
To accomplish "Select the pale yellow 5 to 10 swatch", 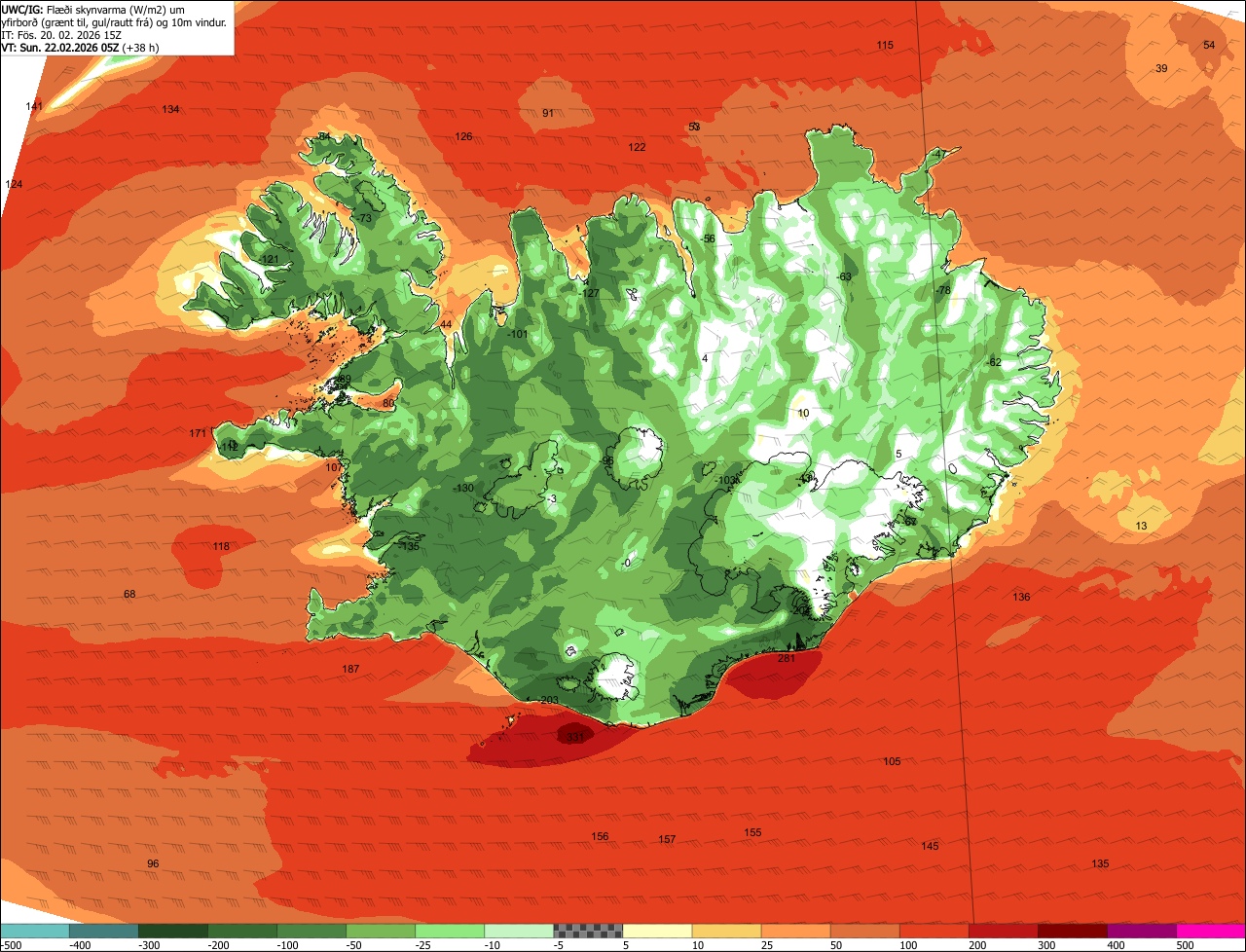I will (657, 931).
